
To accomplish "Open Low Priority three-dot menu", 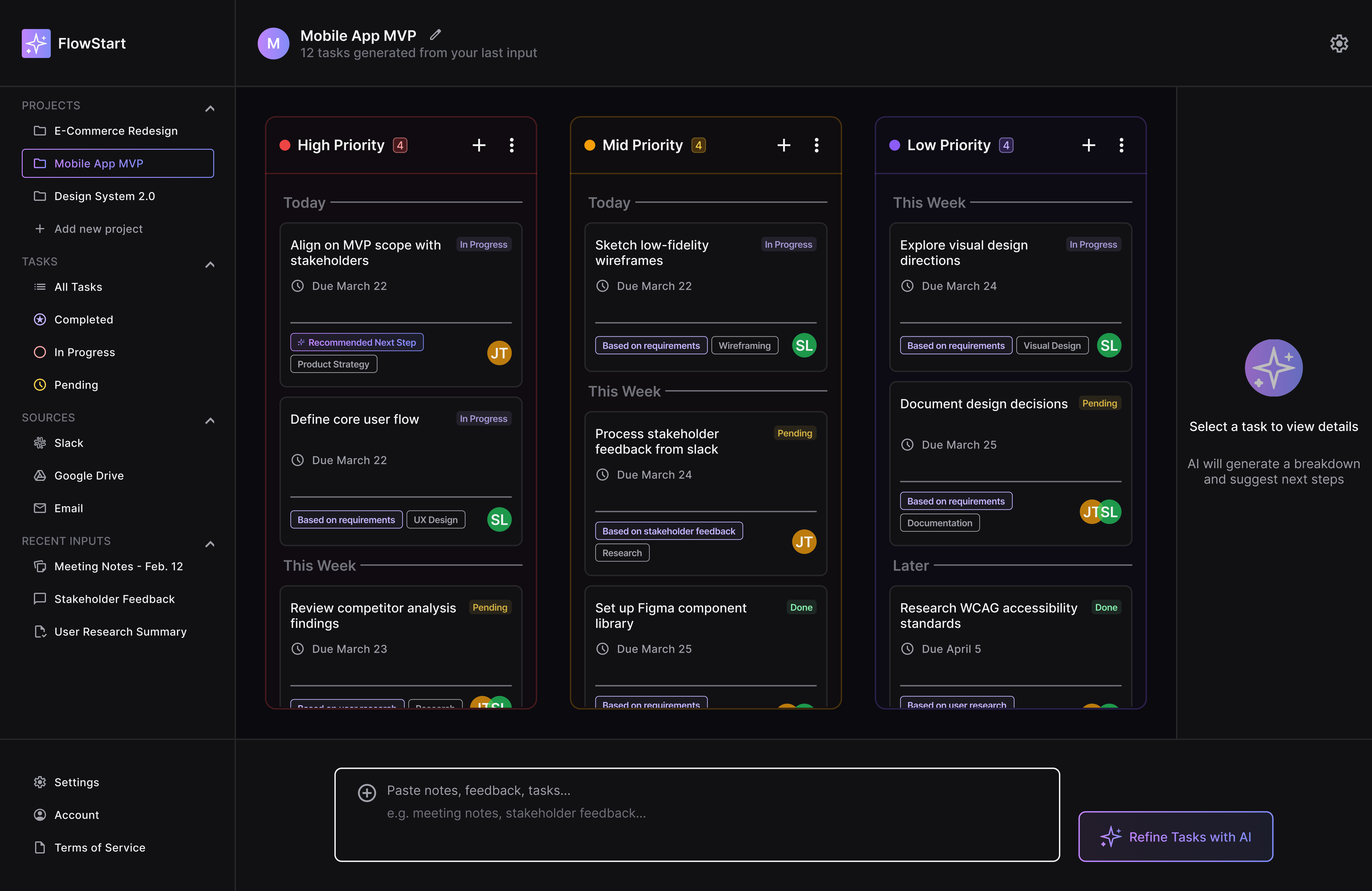I will coord(1121,145).
